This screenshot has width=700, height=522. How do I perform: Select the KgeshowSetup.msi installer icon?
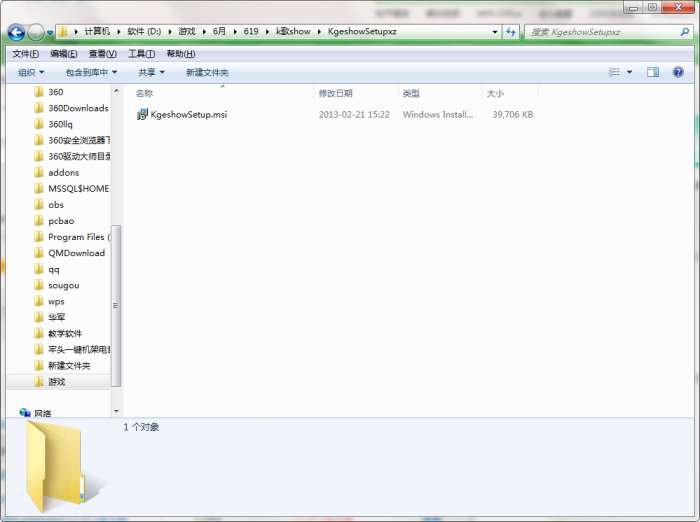142,115
